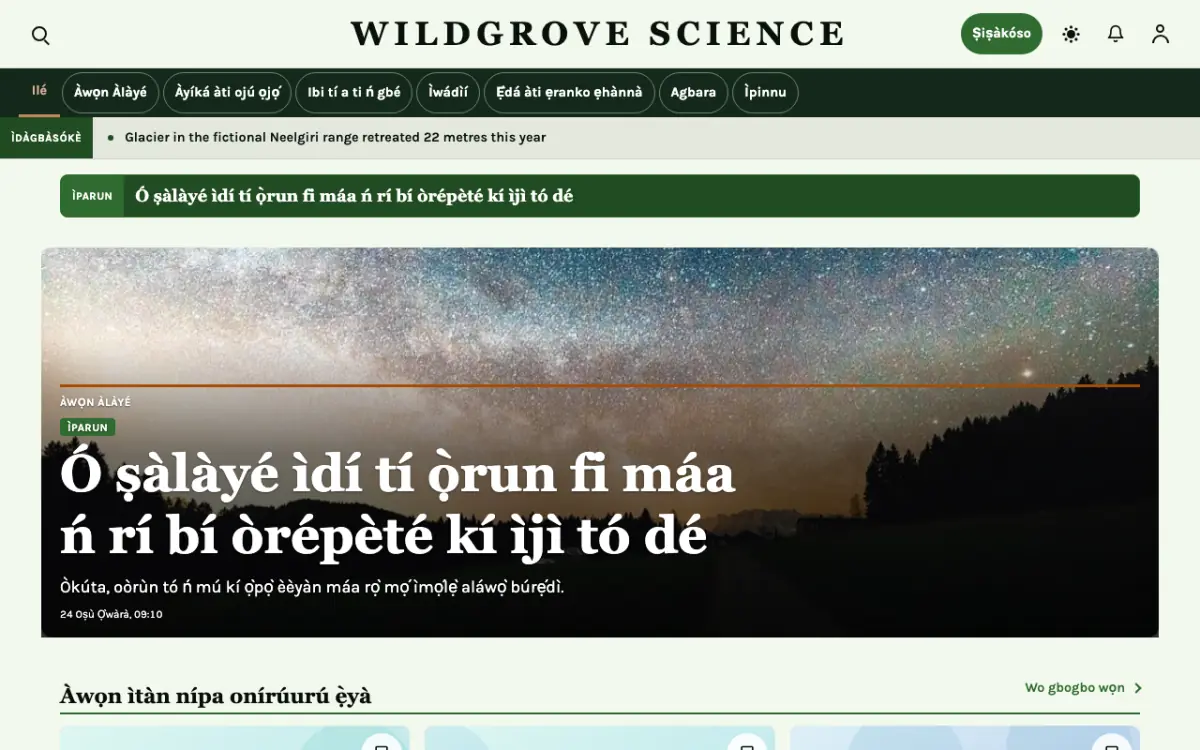This screenshot has width=1200, height=750.
Task: Go to the Agbara section
Action: point(693,93)
